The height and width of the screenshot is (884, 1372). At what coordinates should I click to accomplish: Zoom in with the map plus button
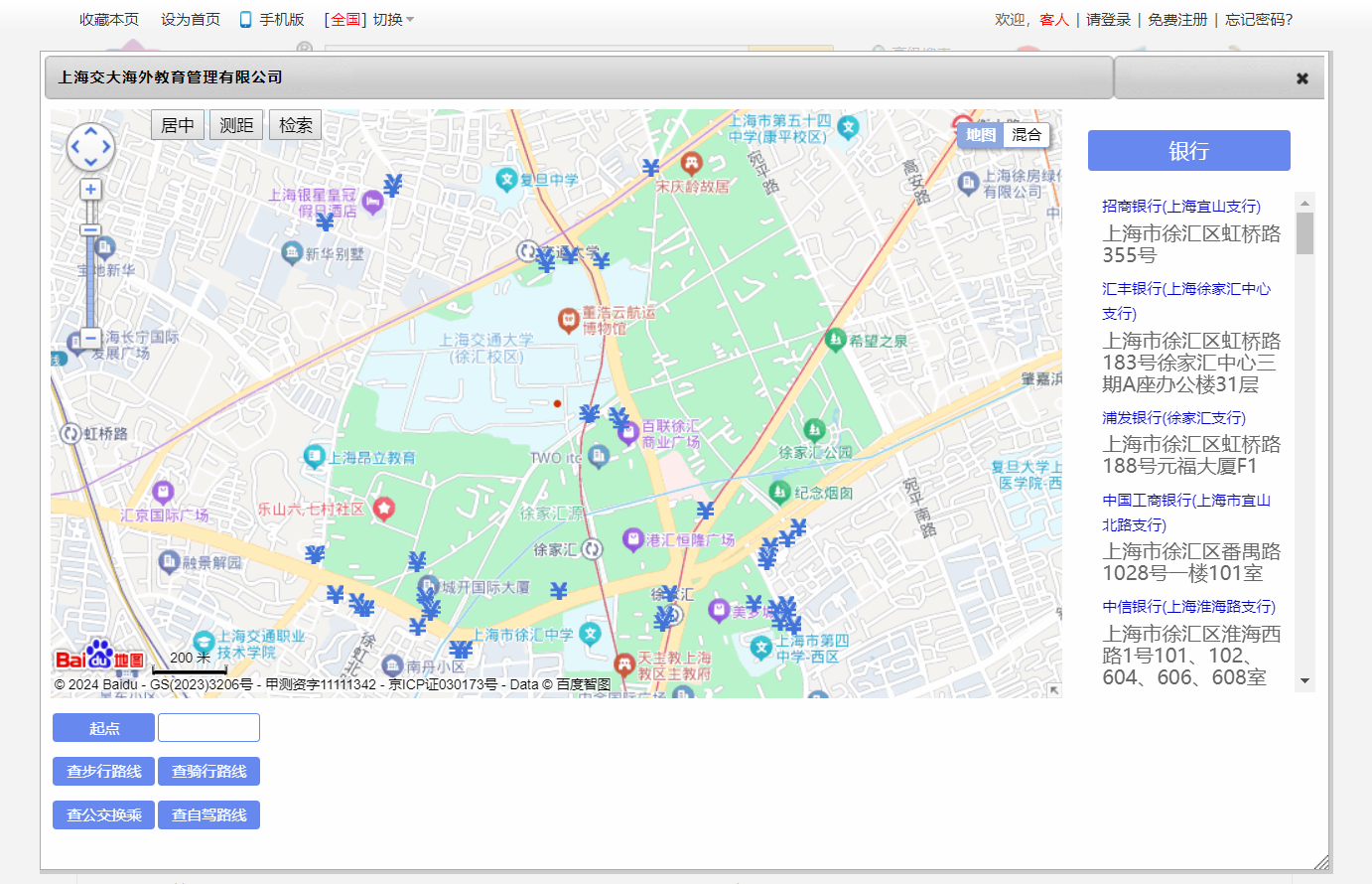[90, 190]
